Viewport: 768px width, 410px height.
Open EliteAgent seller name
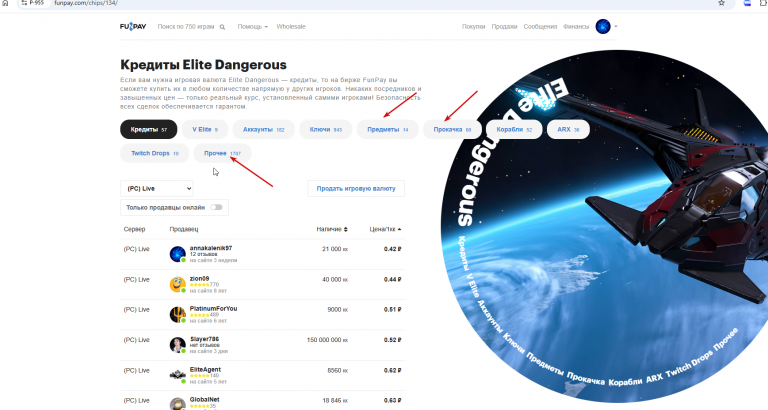pos(205,369)
